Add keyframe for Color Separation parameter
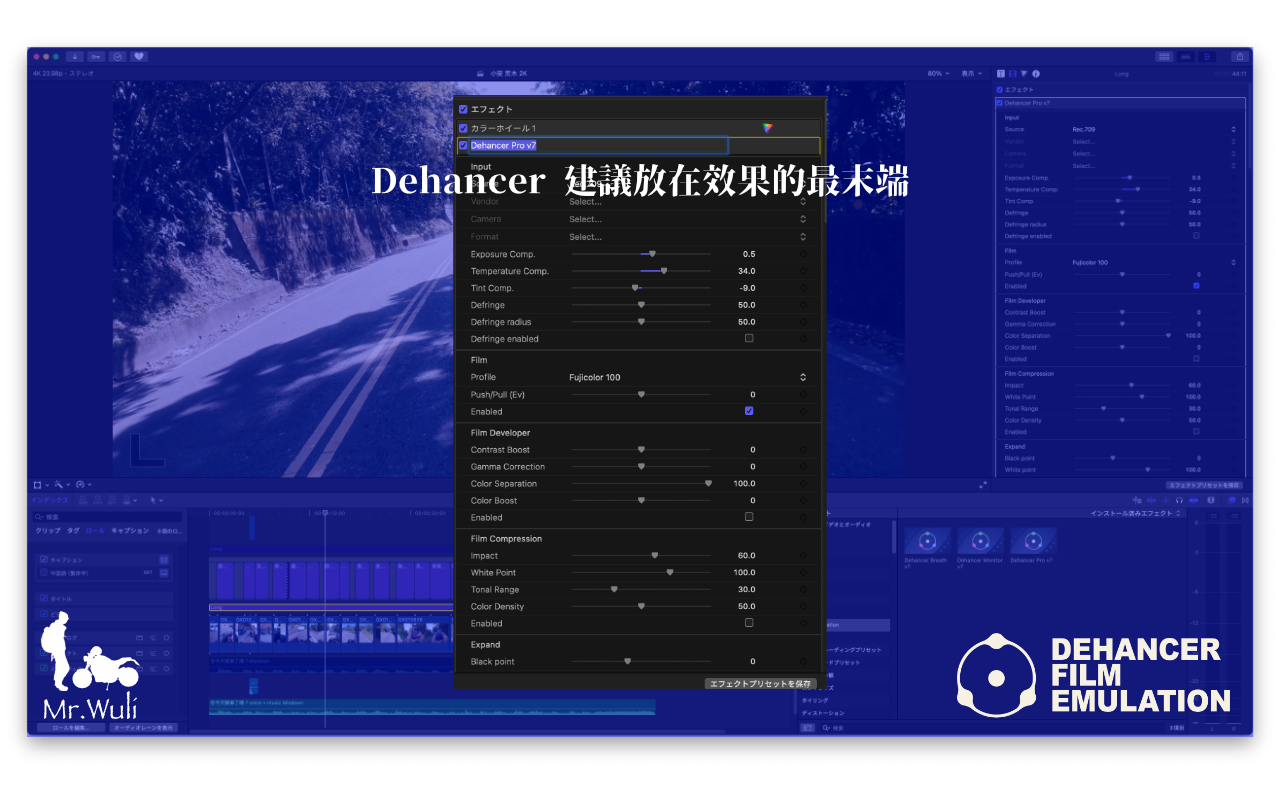 pos(803,484)
